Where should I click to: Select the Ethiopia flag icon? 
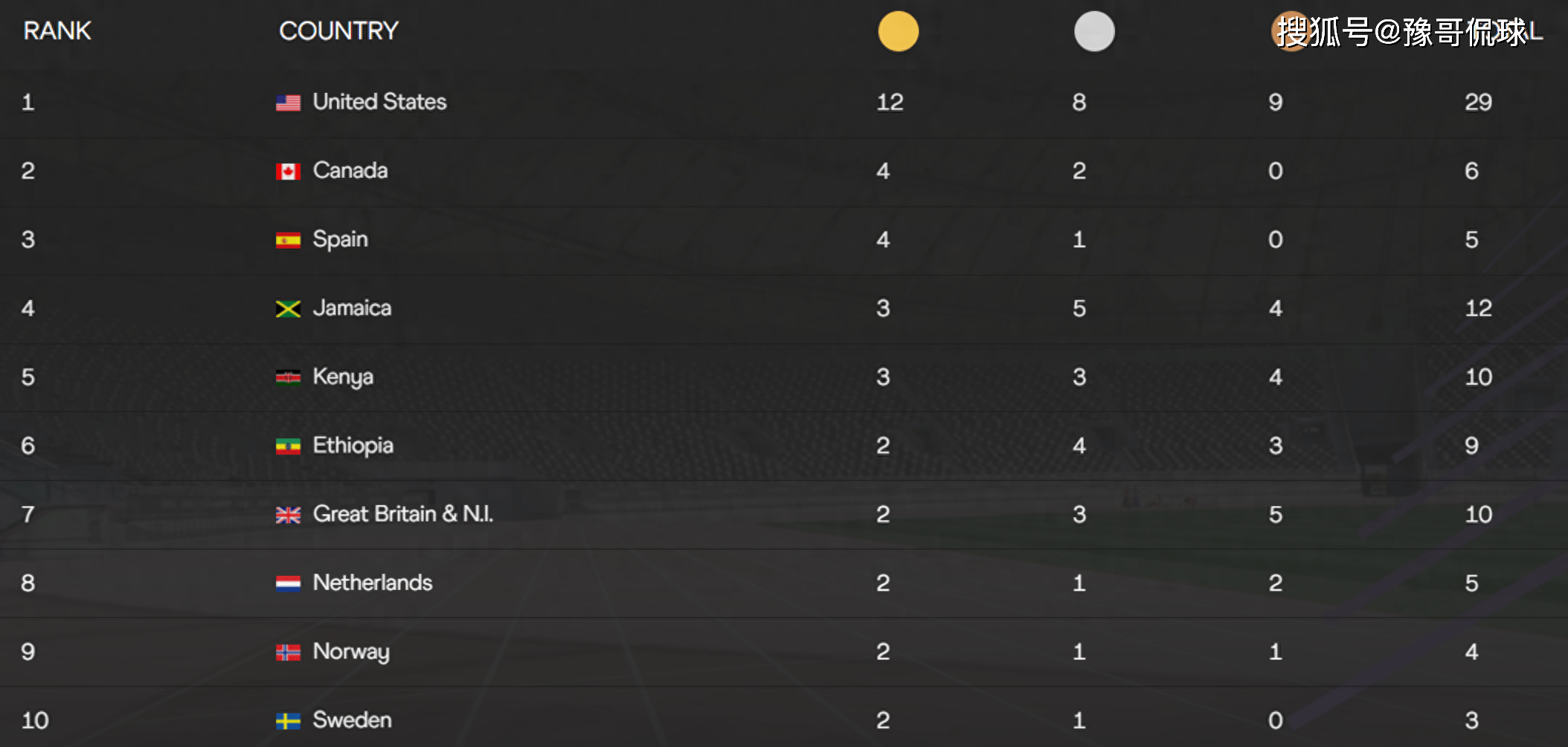tap(288, 446)
